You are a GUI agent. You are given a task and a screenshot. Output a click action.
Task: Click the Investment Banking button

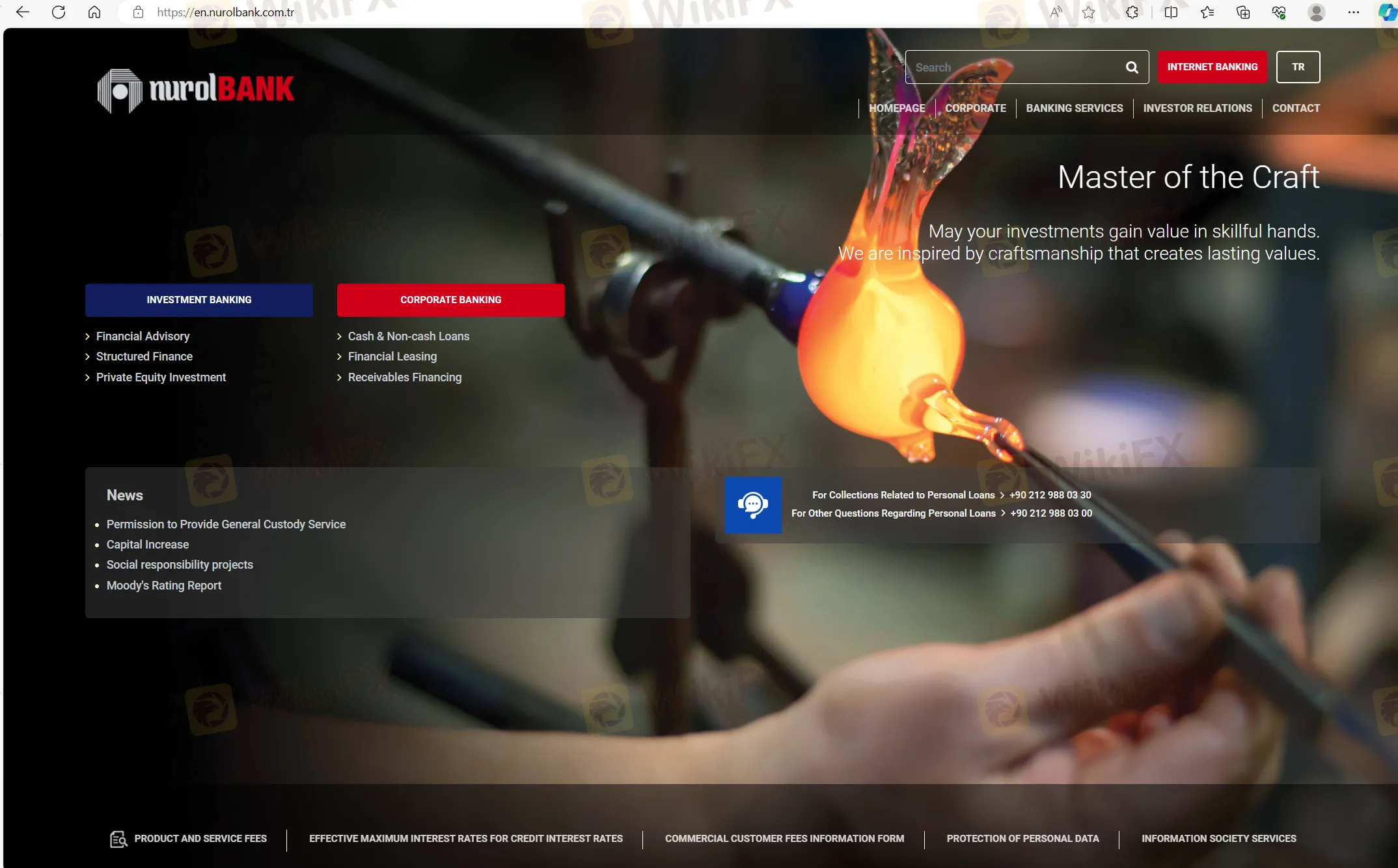pyautogui.click(x=199, y=300)
